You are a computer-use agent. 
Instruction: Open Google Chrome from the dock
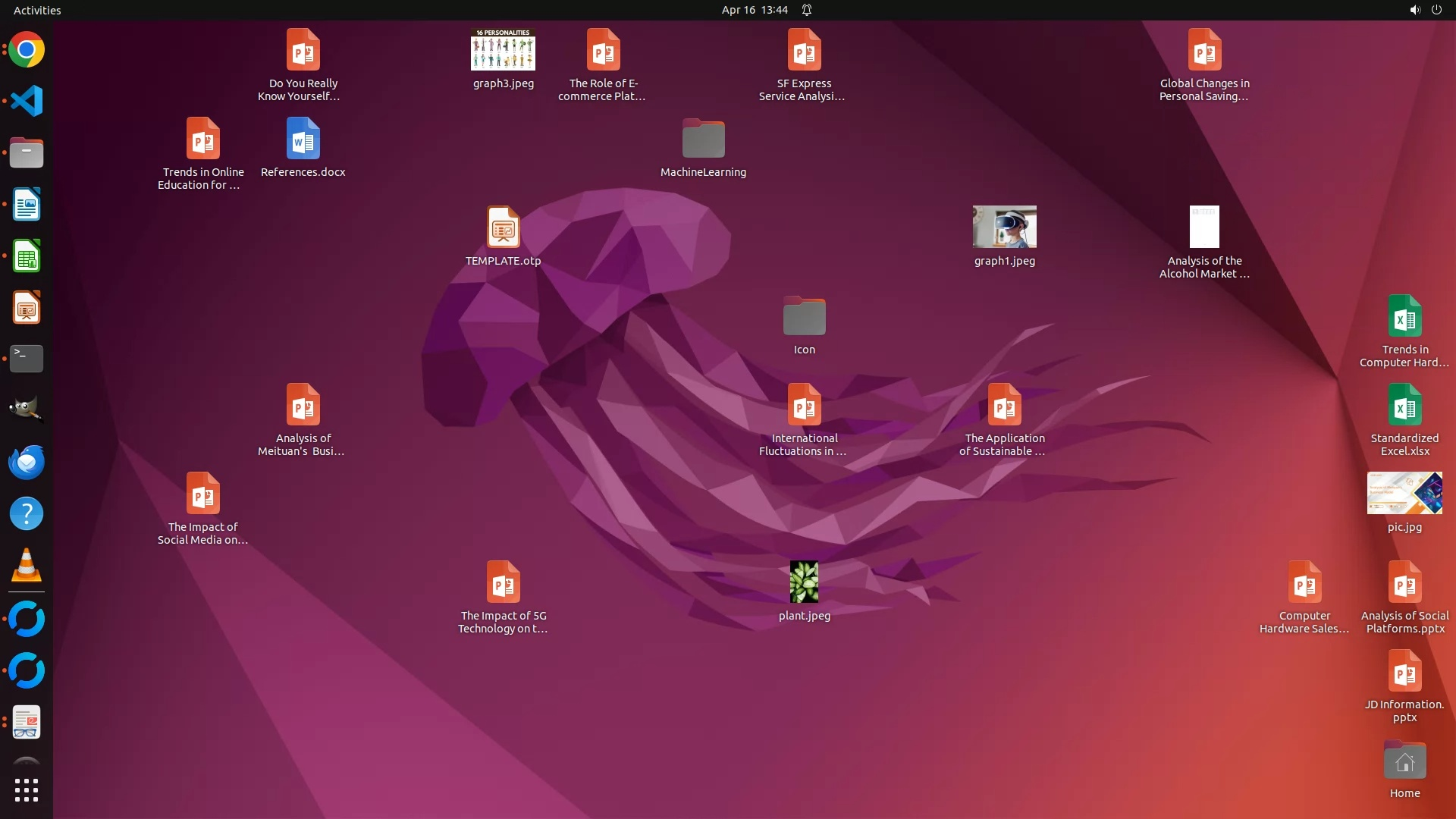(27, 50)
